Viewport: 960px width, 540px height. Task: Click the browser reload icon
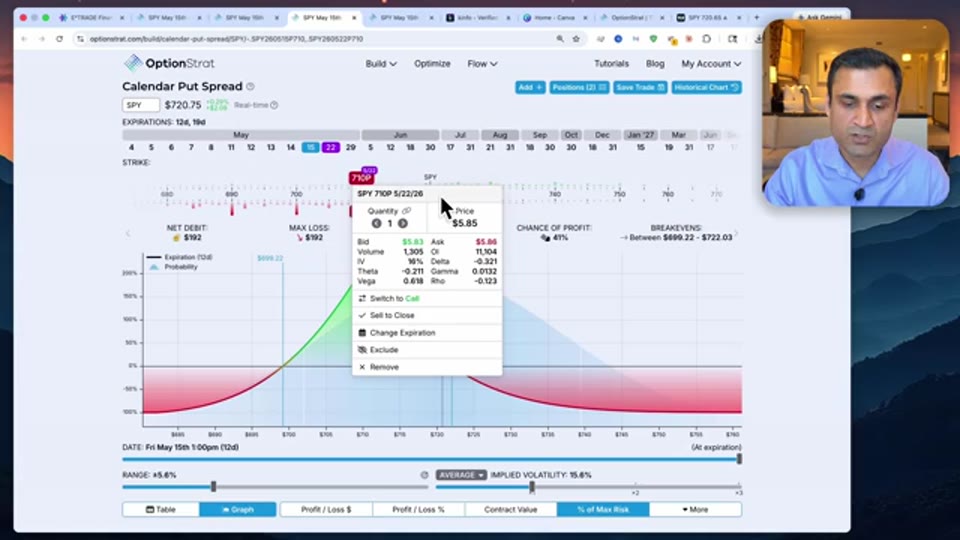(x=59, y=39)
